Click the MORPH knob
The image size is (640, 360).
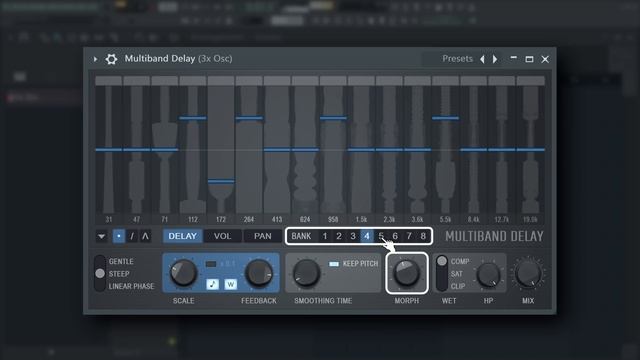click(x=407, y=273)
